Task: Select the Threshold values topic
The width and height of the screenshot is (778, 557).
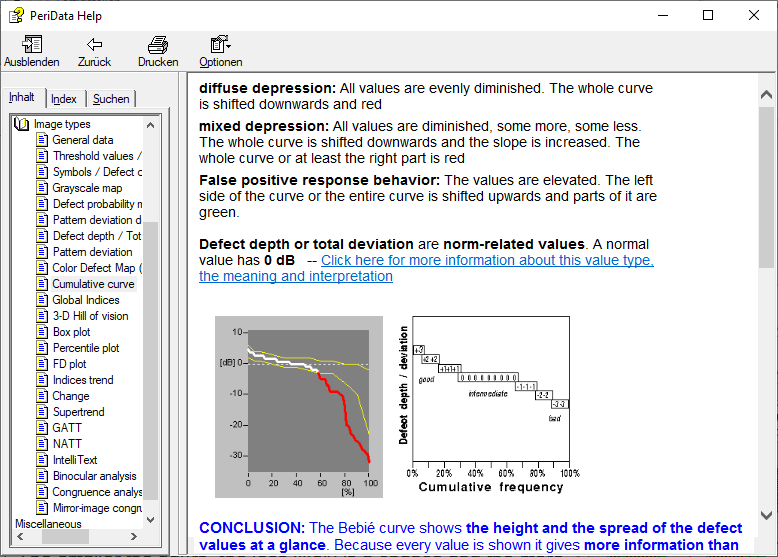Action: point(97,156)
